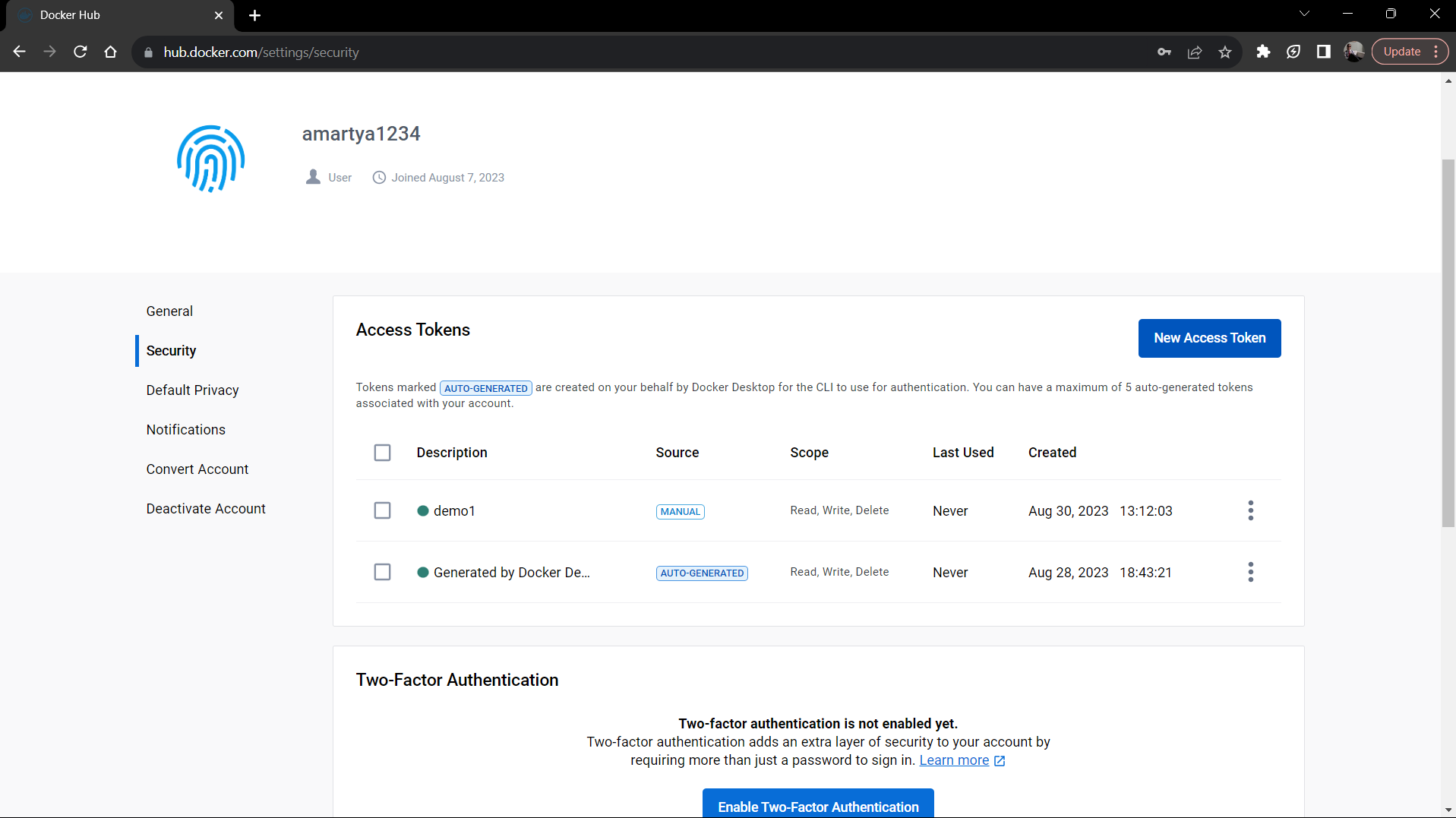Click the page vertical scrollbar
This screenshot has width=1456, height=818.
[1448, 342]
